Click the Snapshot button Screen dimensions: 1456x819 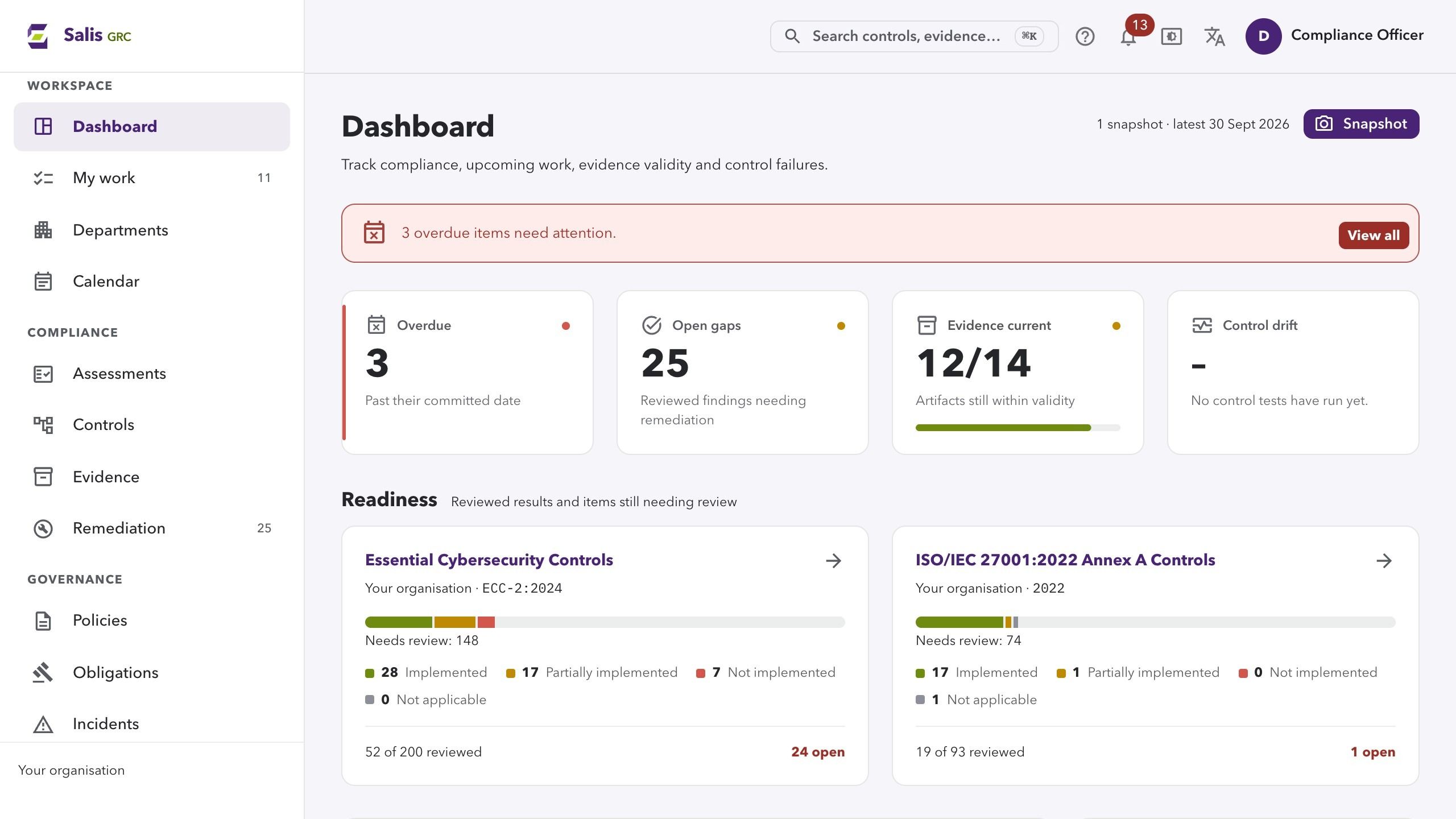coord(1361,124)
